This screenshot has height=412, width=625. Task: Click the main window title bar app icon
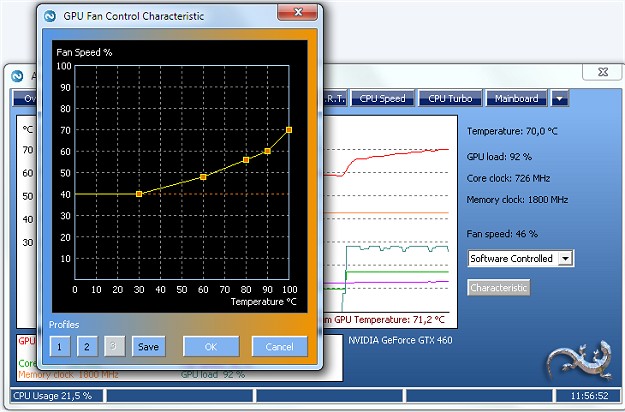[x=17, y=76]
